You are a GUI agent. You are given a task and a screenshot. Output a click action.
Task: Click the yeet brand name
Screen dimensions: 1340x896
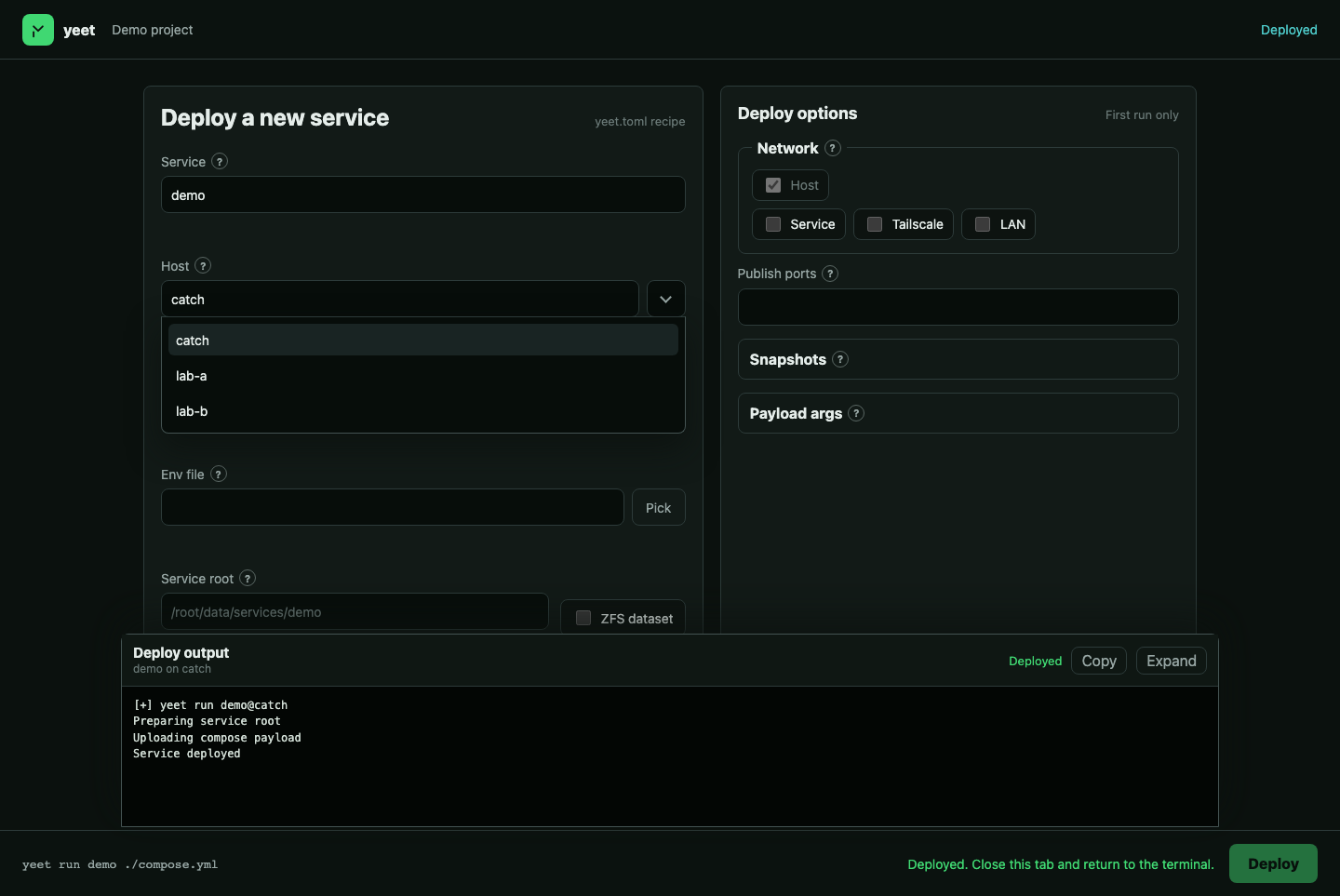[x=79, y=30]
